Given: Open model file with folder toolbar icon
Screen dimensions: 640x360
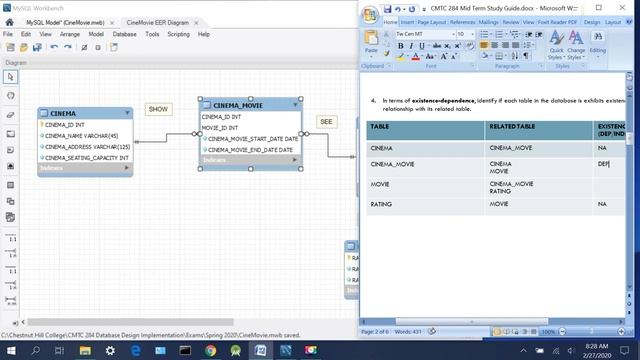Looking at the screenshot, I should pyautogui.click(x=24, y=47).
